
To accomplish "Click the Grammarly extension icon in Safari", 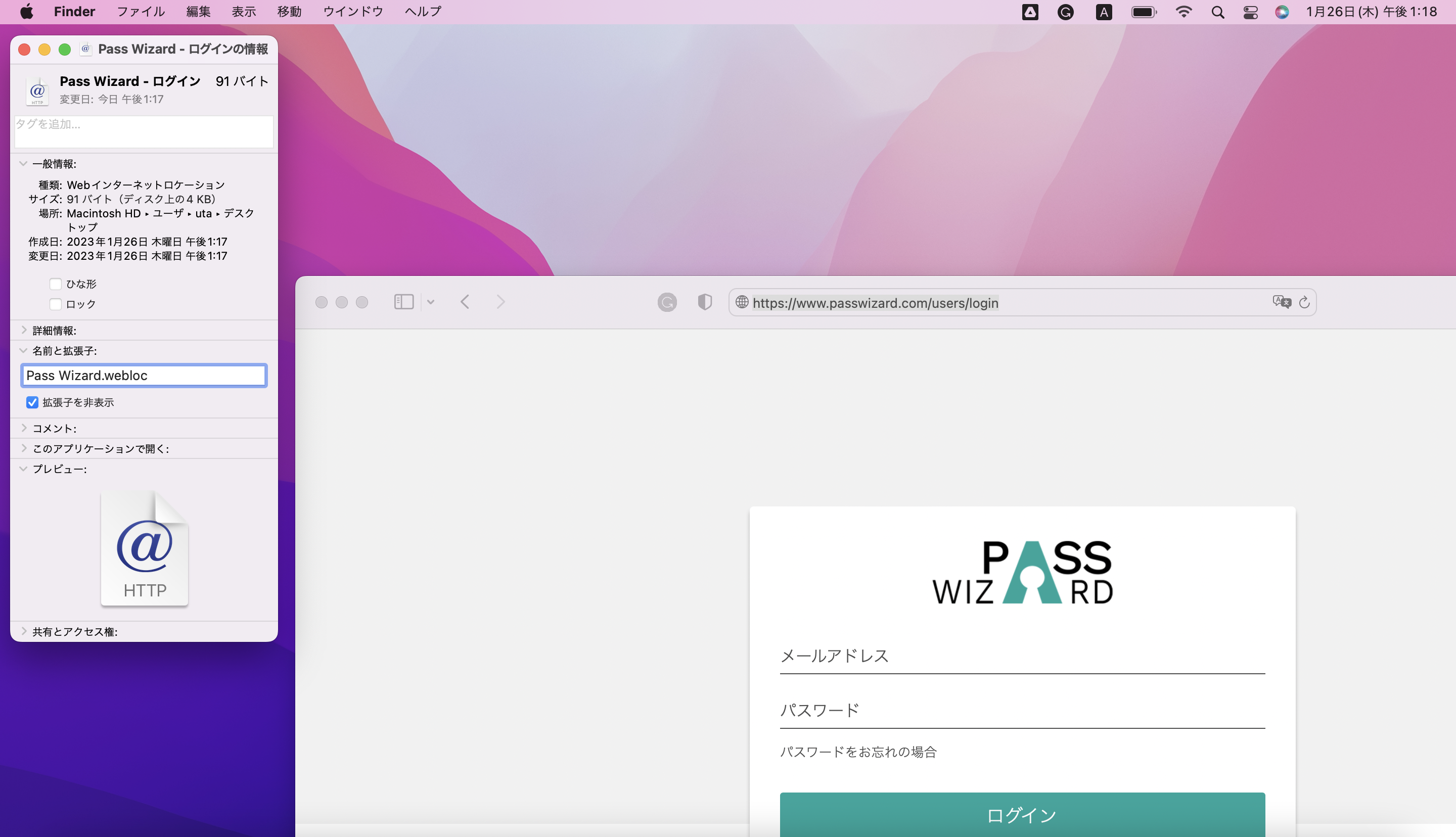I will (667, 302).
